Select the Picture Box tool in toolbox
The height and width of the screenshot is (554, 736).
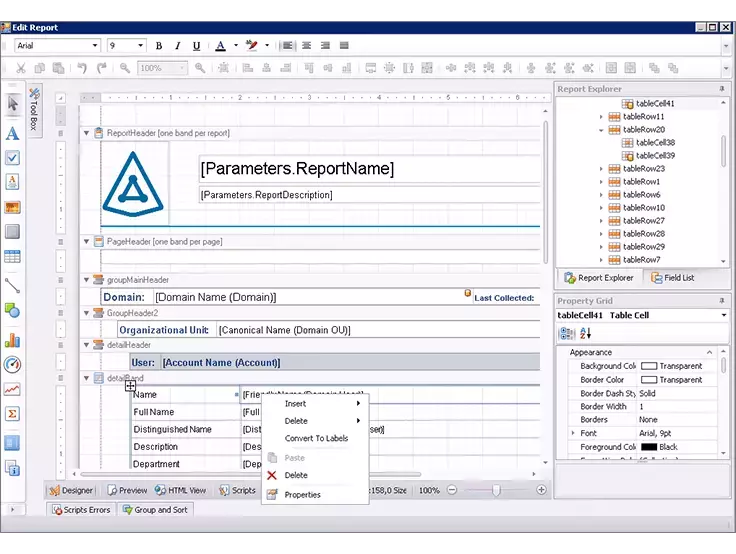pyautogui.click(x=13, y=207)
